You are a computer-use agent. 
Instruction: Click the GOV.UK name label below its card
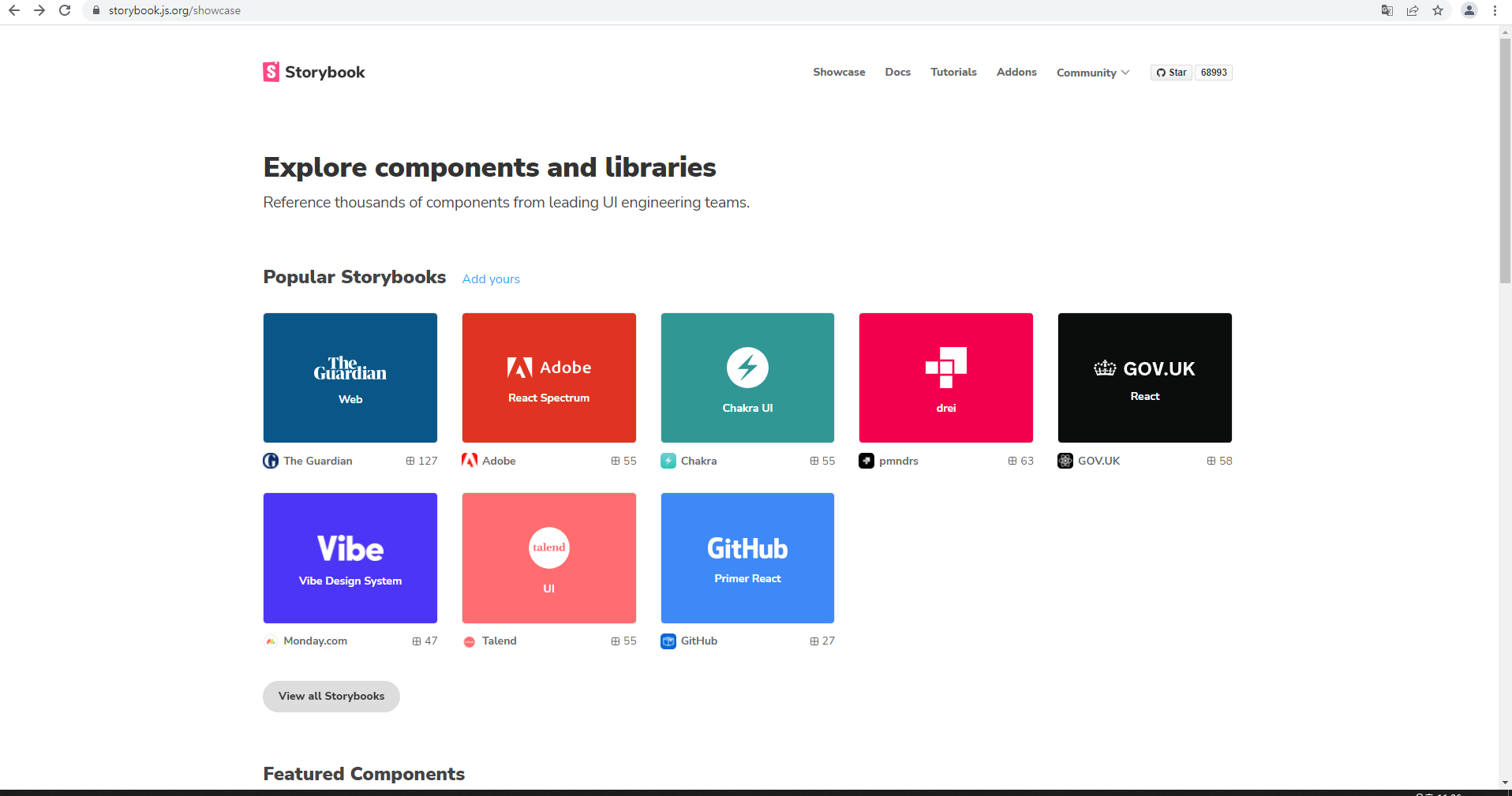(x=1099, y=461)
